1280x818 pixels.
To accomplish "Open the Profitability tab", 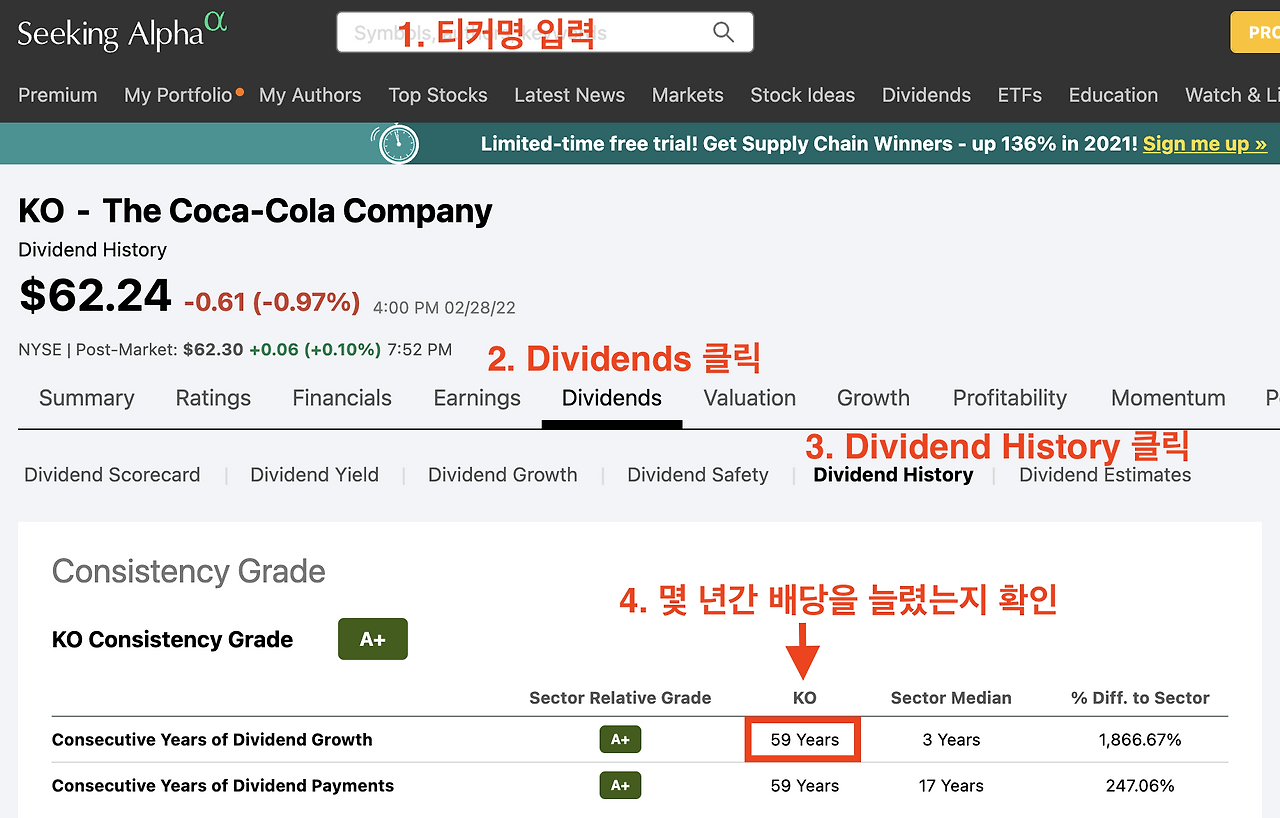I will point(1010,398).
